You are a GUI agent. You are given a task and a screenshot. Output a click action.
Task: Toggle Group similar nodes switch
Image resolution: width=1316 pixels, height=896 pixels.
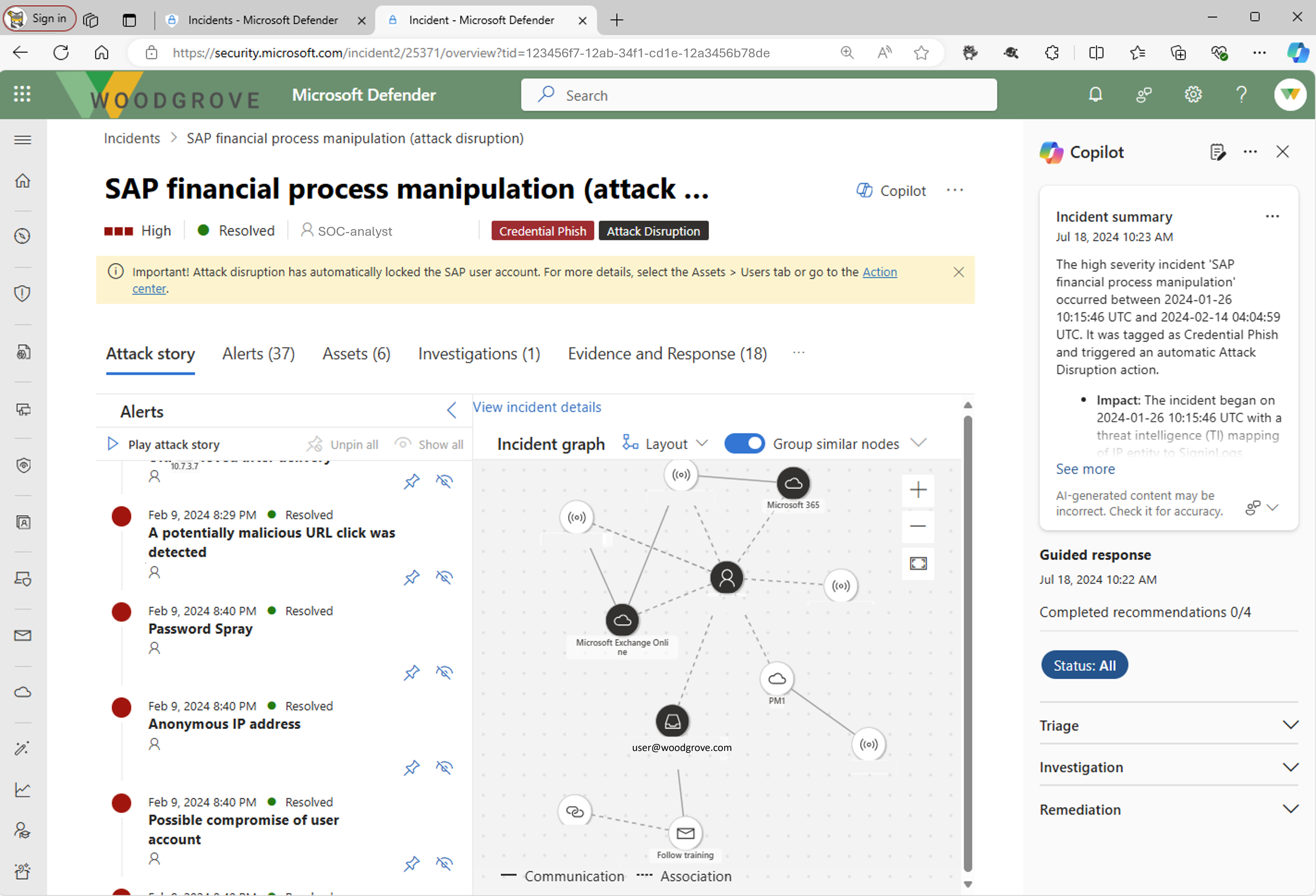pos(744,443)
